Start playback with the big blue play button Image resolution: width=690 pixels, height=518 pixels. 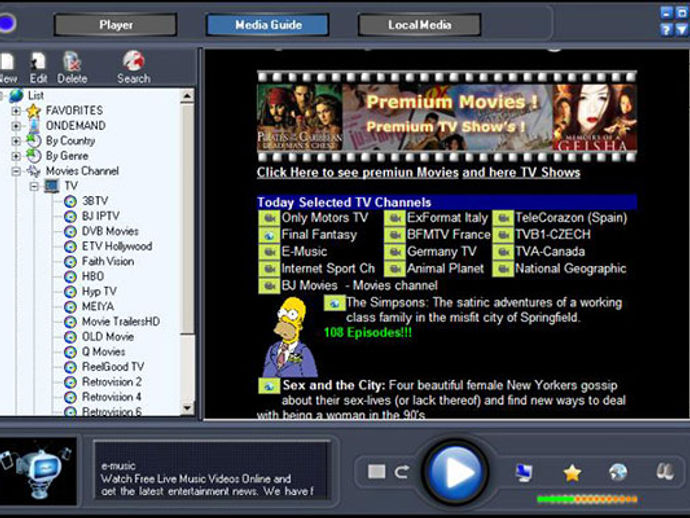(x=455, y=472)
